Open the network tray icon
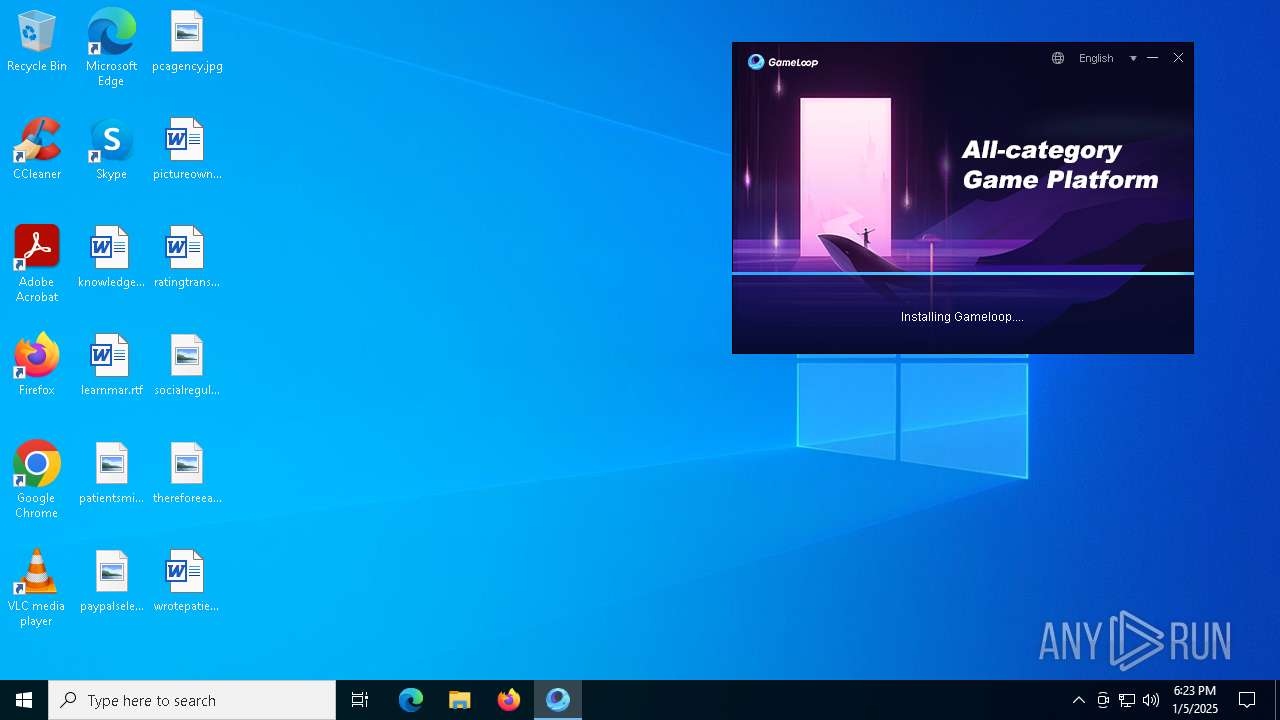Viewport: 1280px width, 720px height. (x=1127, y=700)
